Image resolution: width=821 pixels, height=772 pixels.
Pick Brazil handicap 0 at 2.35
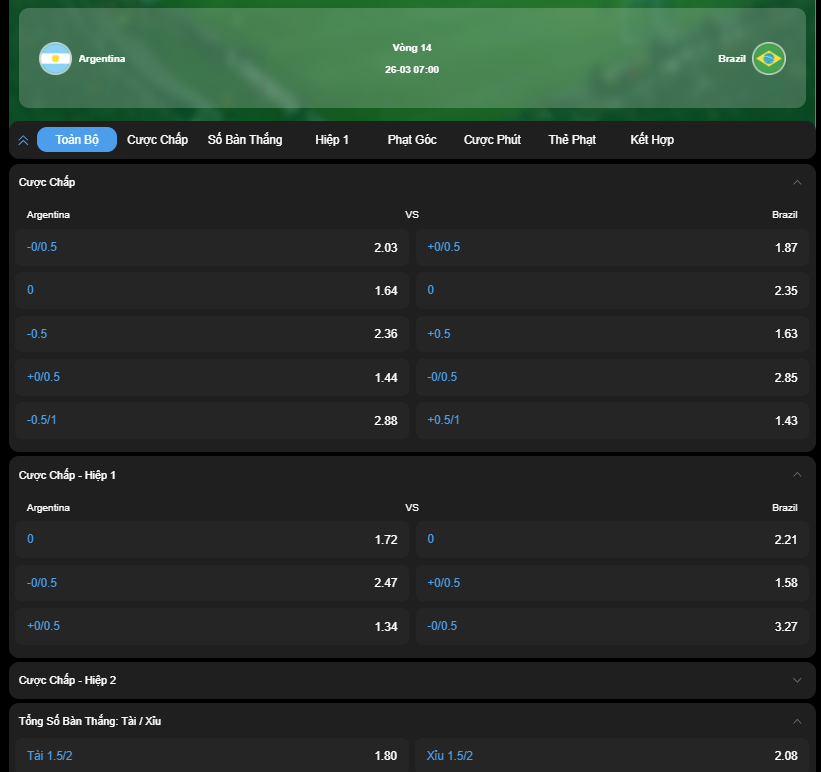click(x=612, y=290)
